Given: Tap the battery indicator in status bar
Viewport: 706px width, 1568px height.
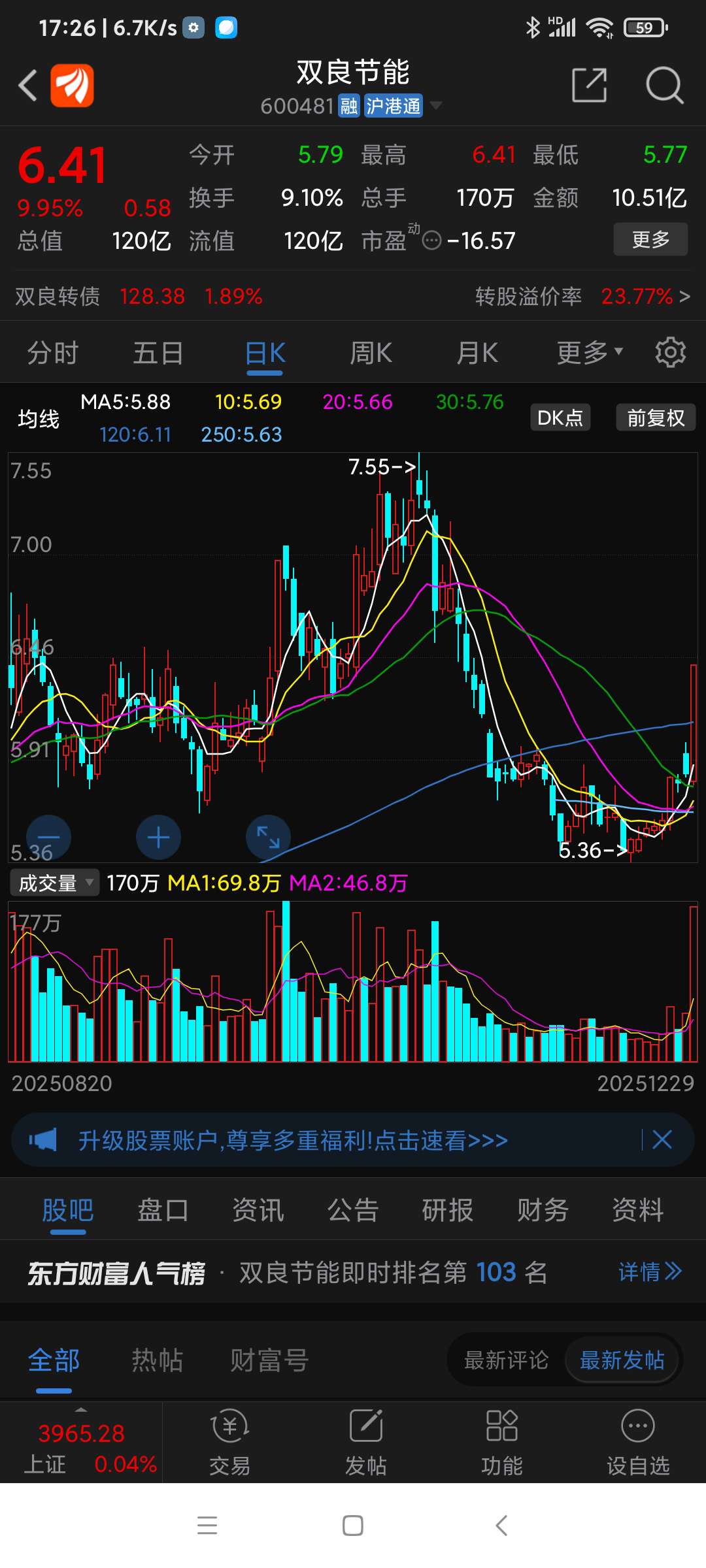Looking at the screenshot, I should click(646, 27).
